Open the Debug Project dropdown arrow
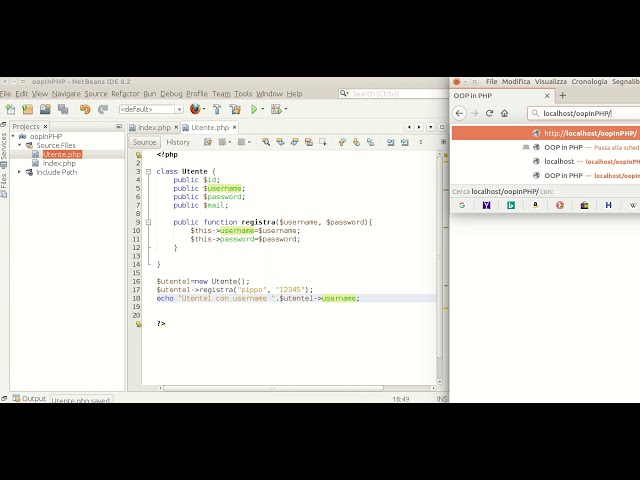The width and height of the screenshot is (640, 480). 285,109
